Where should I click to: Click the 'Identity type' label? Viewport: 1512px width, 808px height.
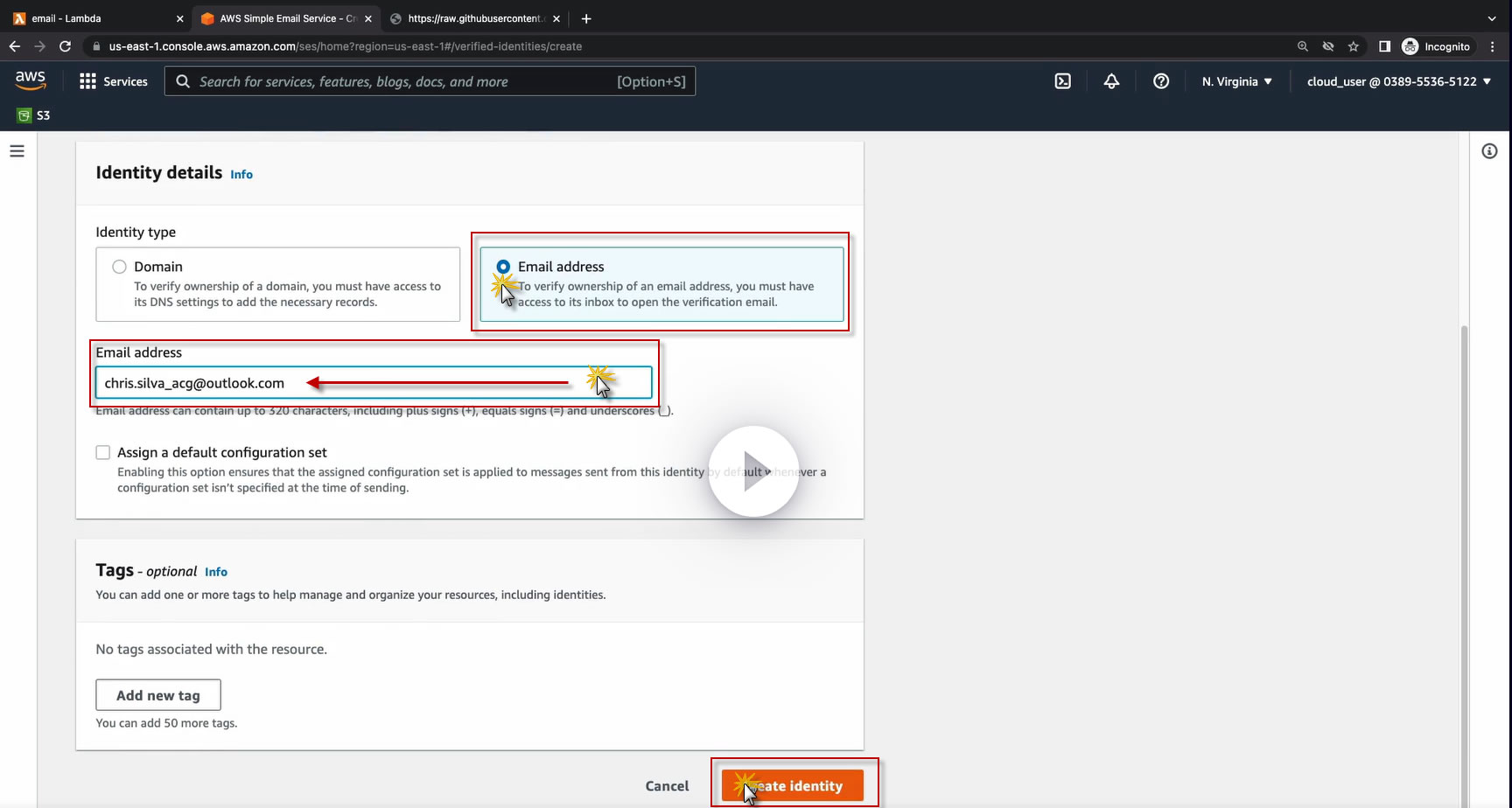click(x=136, y=232)
